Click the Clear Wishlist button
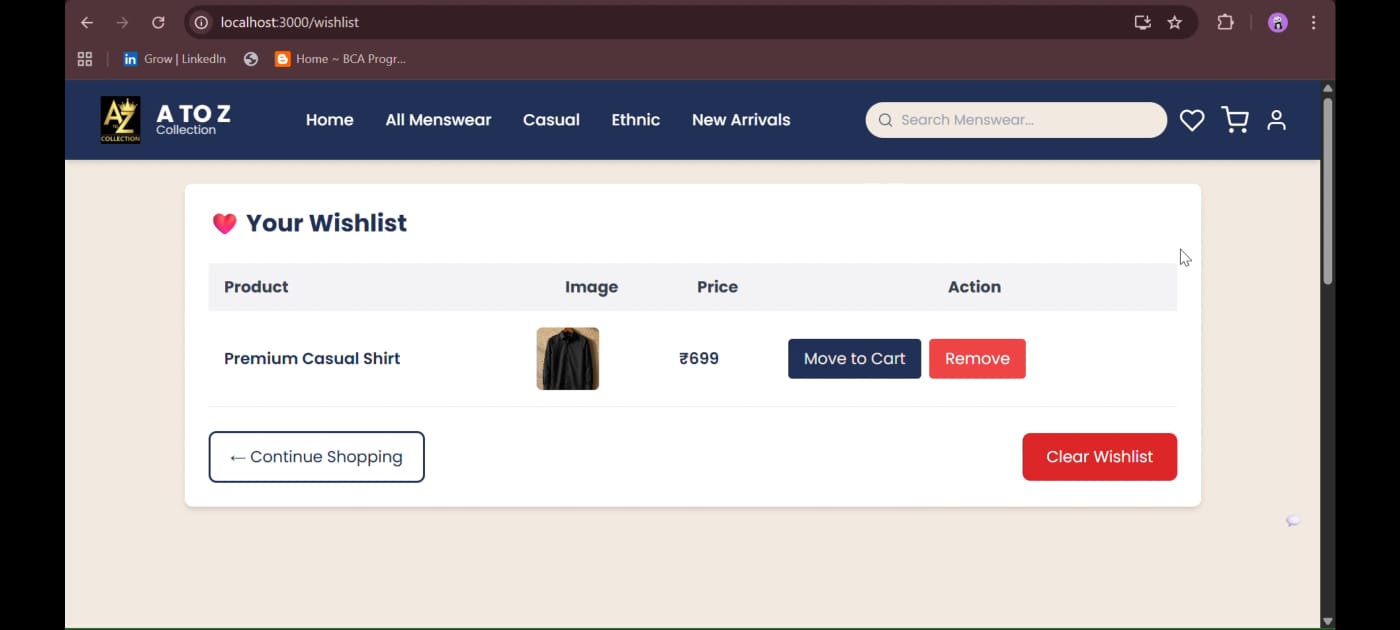The height and width of the screenshot is (630, 1400). point(1099,457)
